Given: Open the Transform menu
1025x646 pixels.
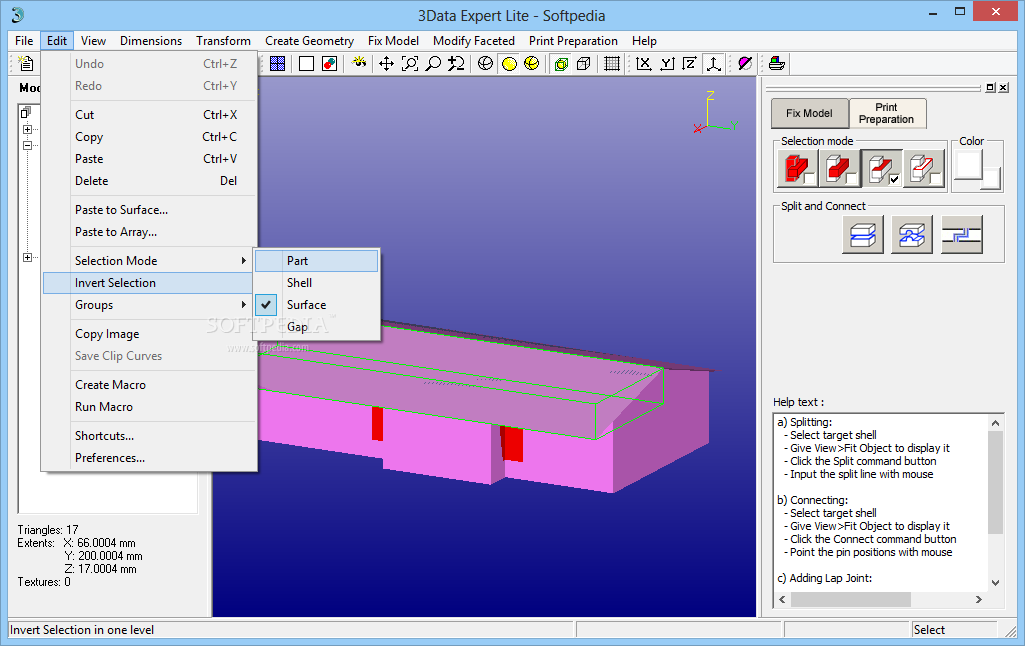Looking at the screenshot, I should [224, 41].
